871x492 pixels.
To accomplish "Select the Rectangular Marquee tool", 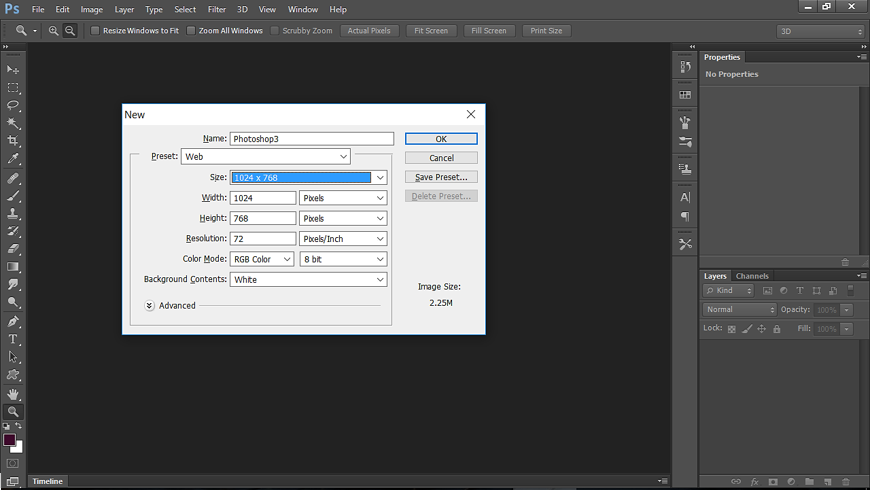I will [x=13, y=88].
